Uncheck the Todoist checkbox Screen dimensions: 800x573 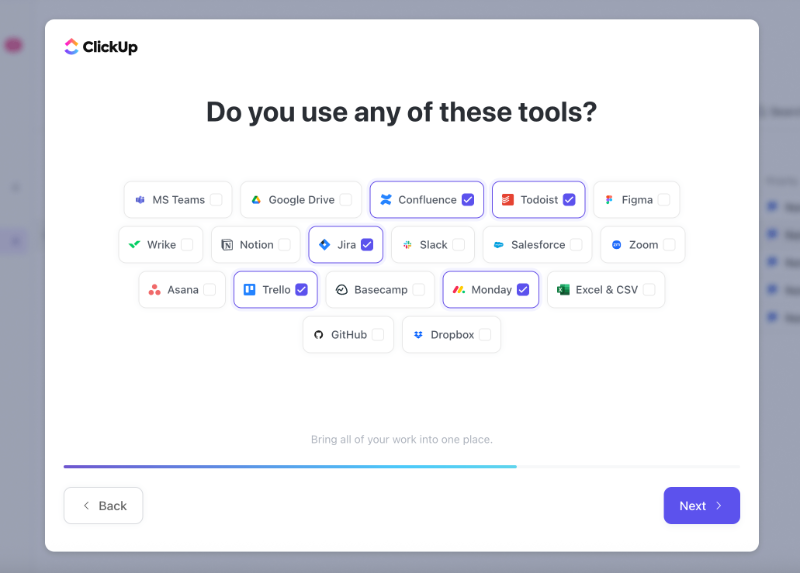[569, 200]
